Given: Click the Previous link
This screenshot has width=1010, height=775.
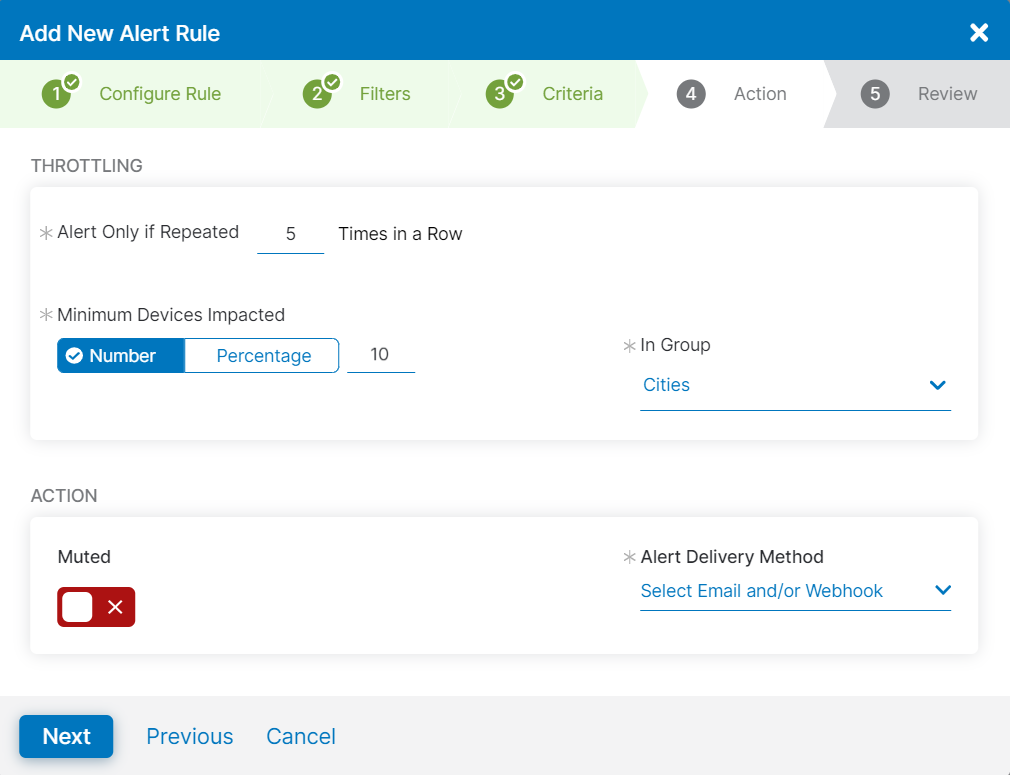Looking at the screenshot, I should [189, 736].
